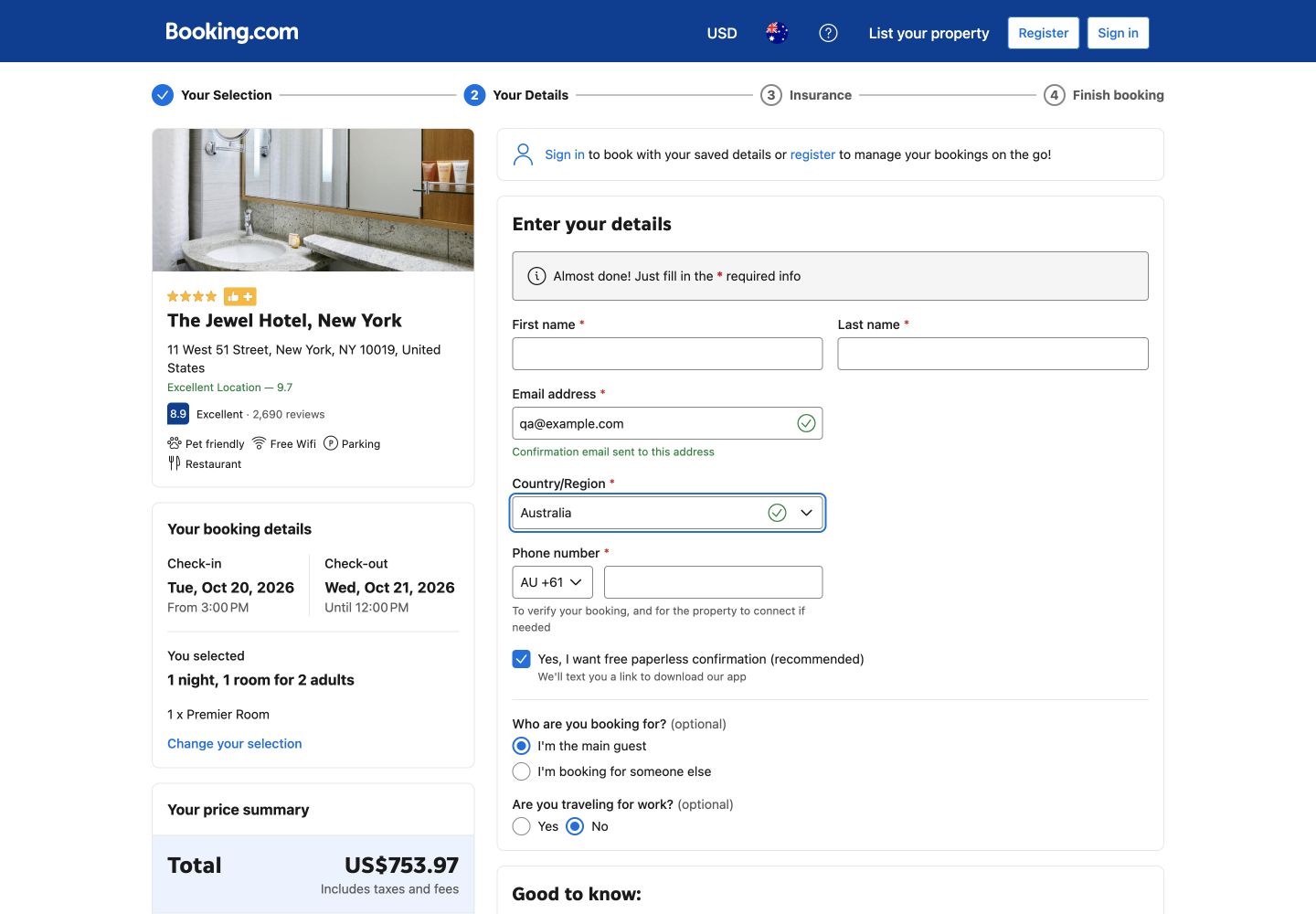This screenshot has width=1316, height=914.
Task: Click the Booking.com logo
Action: [x=232, y=32]
